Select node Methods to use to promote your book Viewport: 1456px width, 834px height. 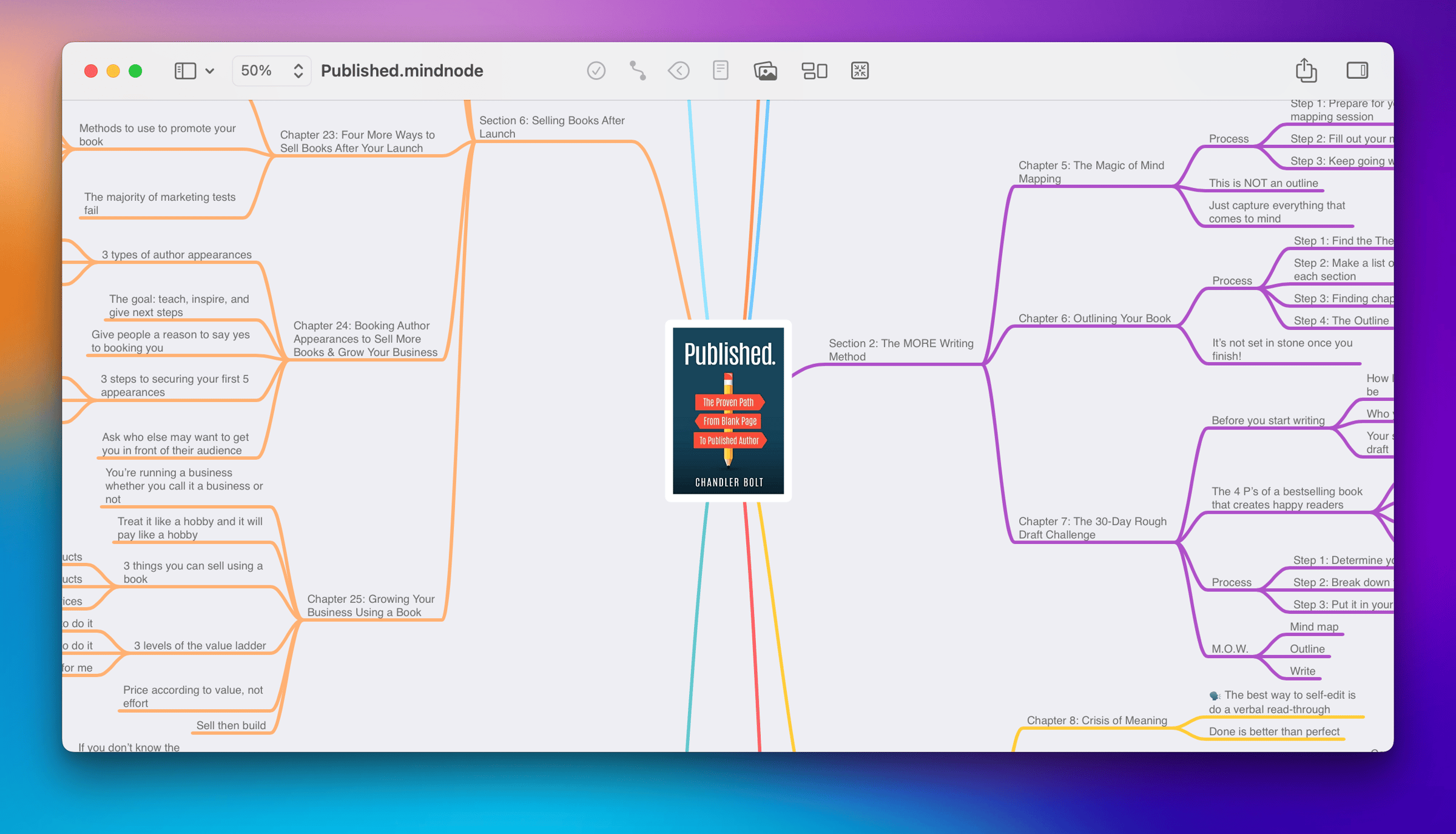point(157,135)
